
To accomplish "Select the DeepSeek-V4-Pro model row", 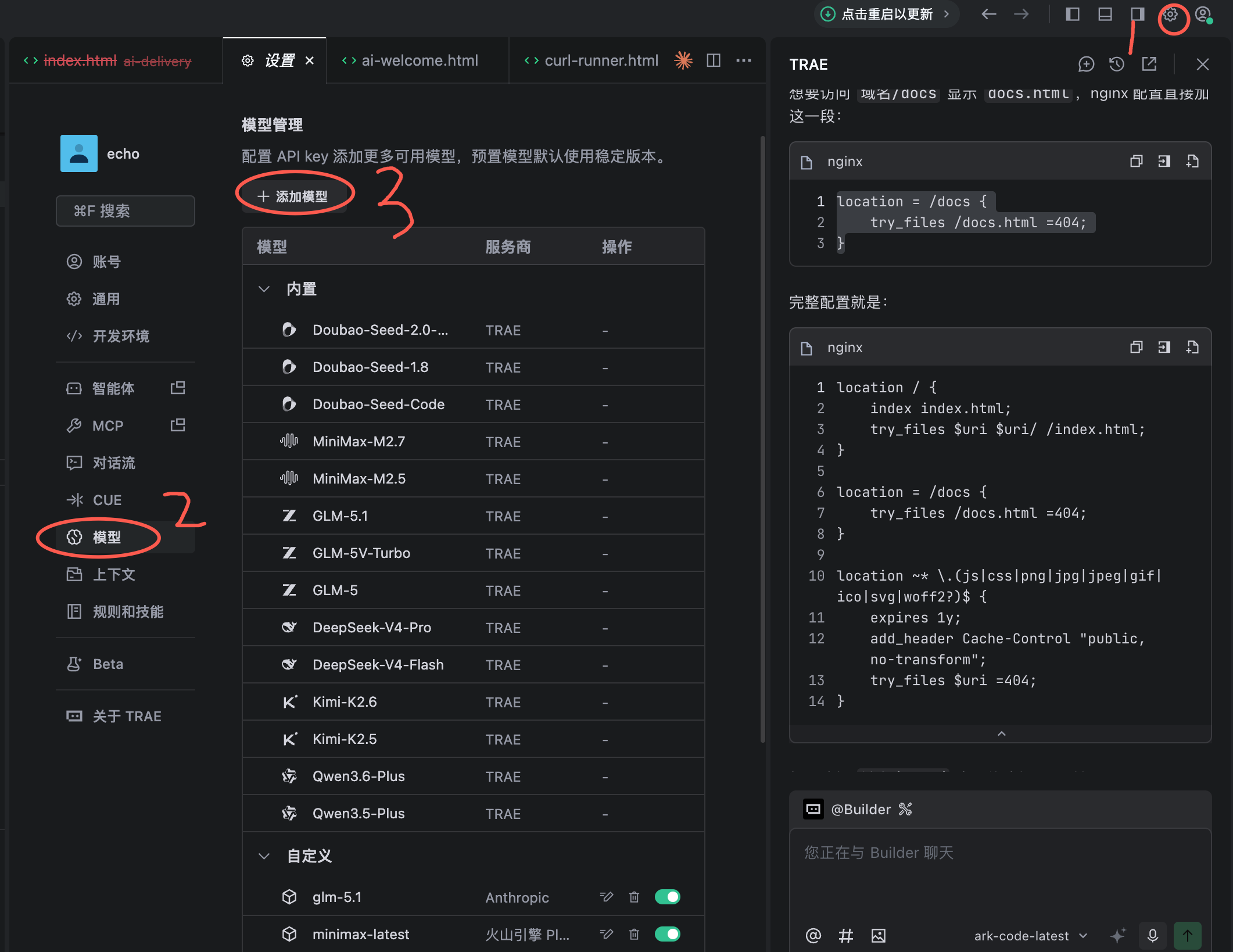I will 474,628.
